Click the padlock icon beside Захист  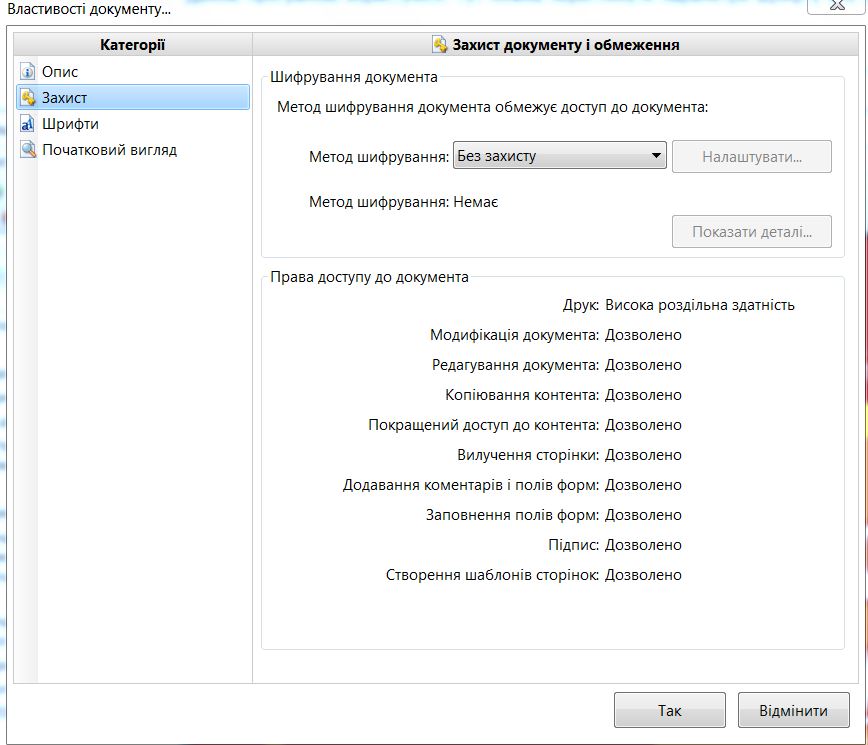pos(27,98)
